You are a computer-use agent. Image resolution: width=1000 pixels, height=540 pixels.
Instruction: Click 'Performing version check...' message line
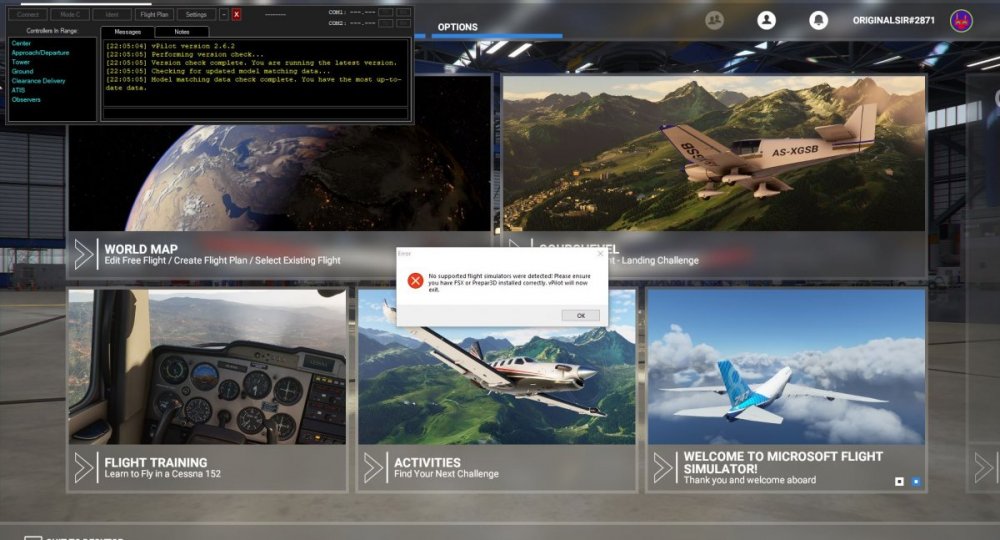184,54
